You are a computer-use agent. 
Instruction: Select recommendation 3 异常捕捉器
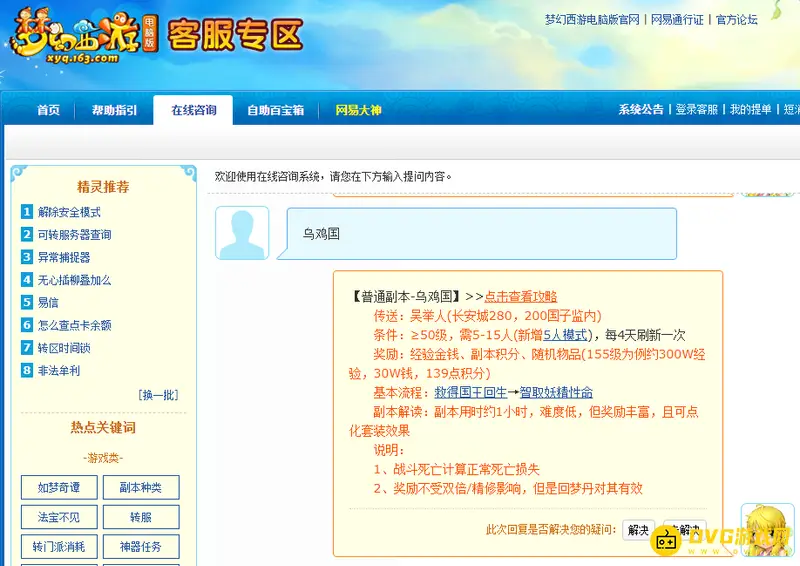pos(64,257)
